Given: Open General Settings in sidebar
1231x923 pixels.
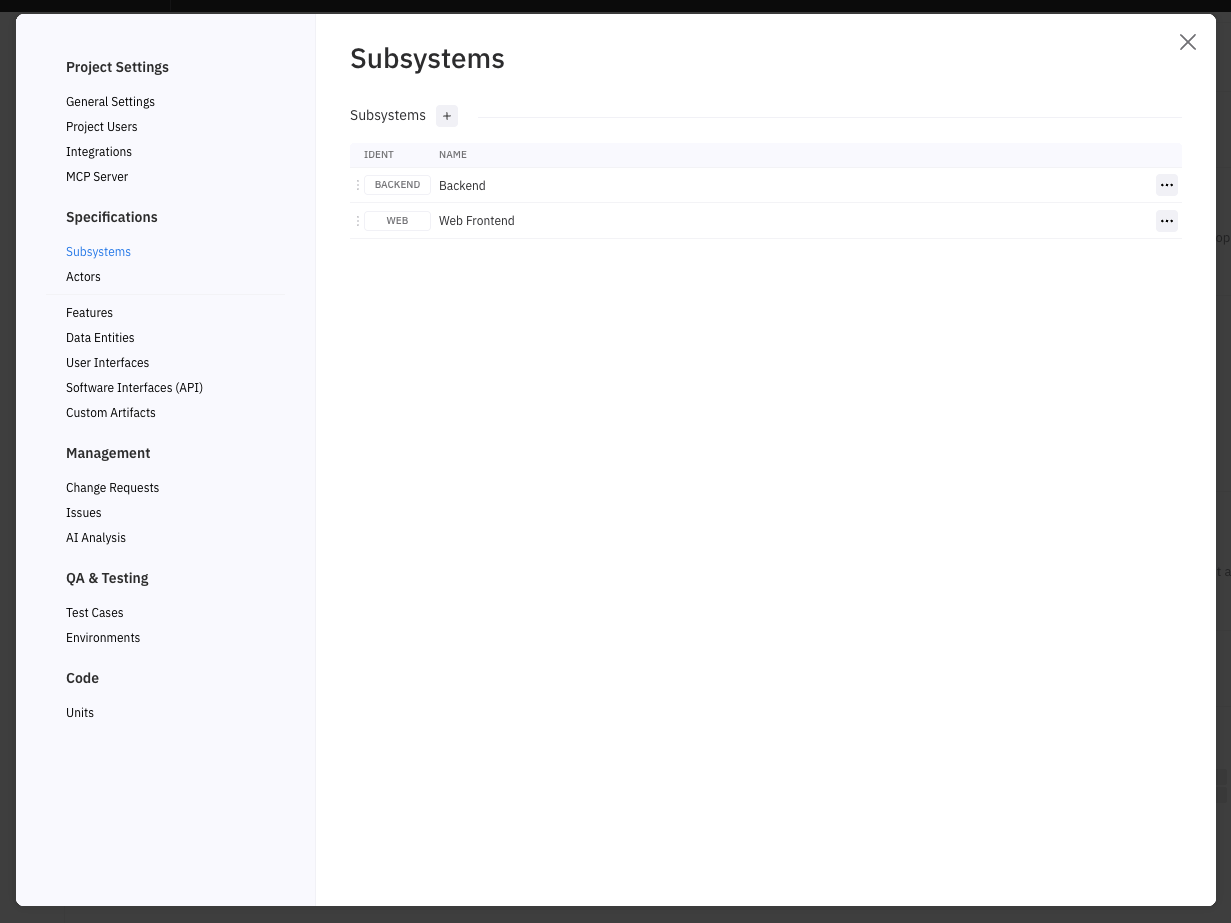Looking at the screenshot, I should coord(110,102).
